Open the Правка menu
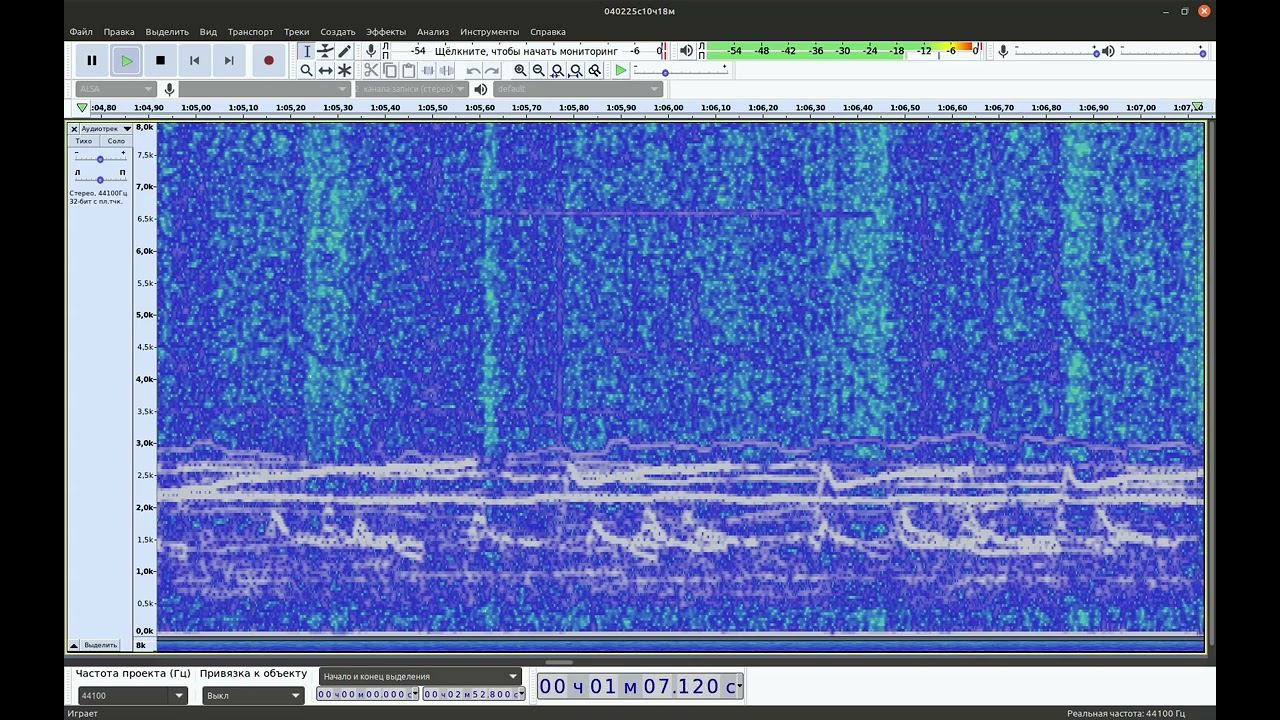The image size is (1280, 720). click(119, 32)
